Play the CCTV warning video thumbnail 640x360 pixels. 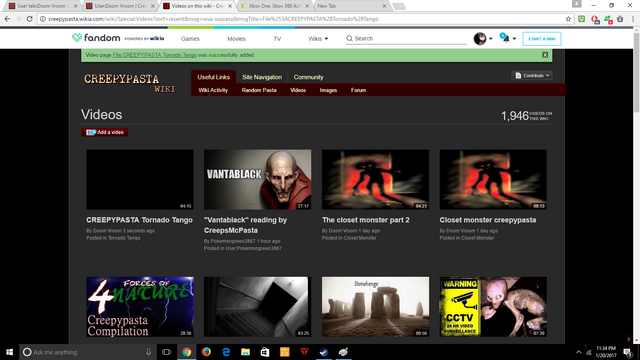click(x=493, y=307)
